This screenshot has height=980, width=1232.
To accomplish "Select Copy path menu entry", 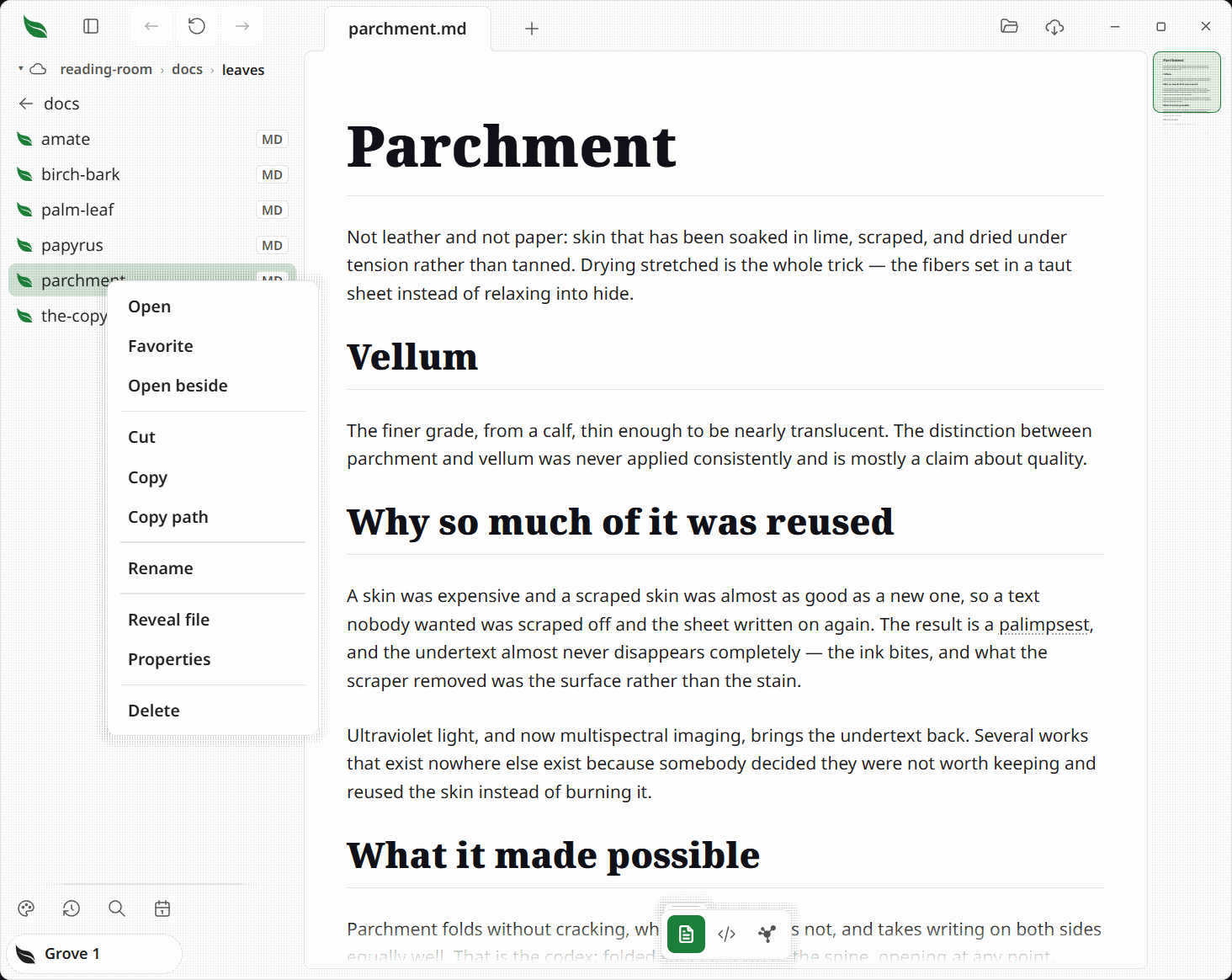I will [213, 517].
